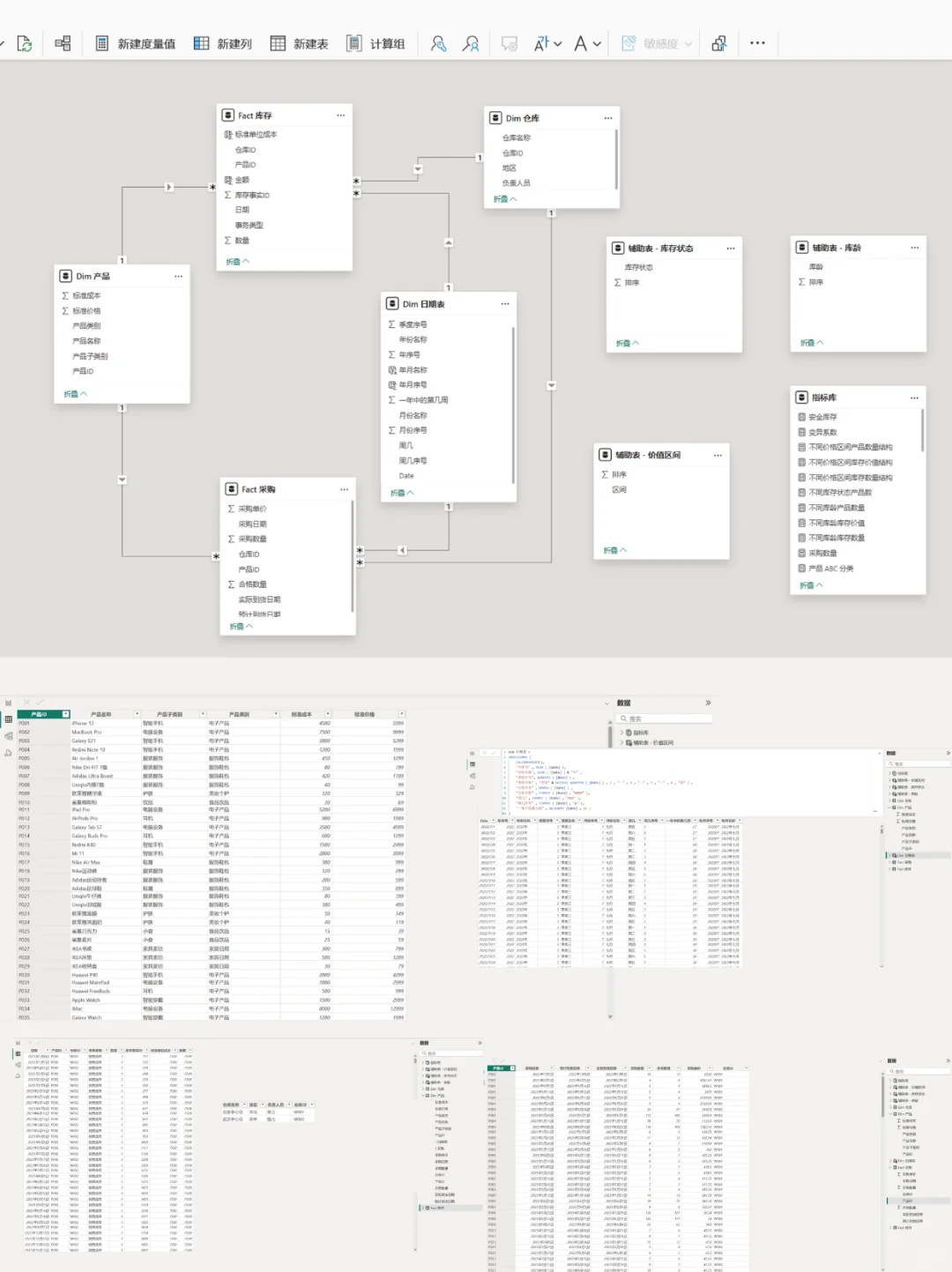Click the refresh data icon in toolbar
The image size is (952, 1272).
point(25,43)
